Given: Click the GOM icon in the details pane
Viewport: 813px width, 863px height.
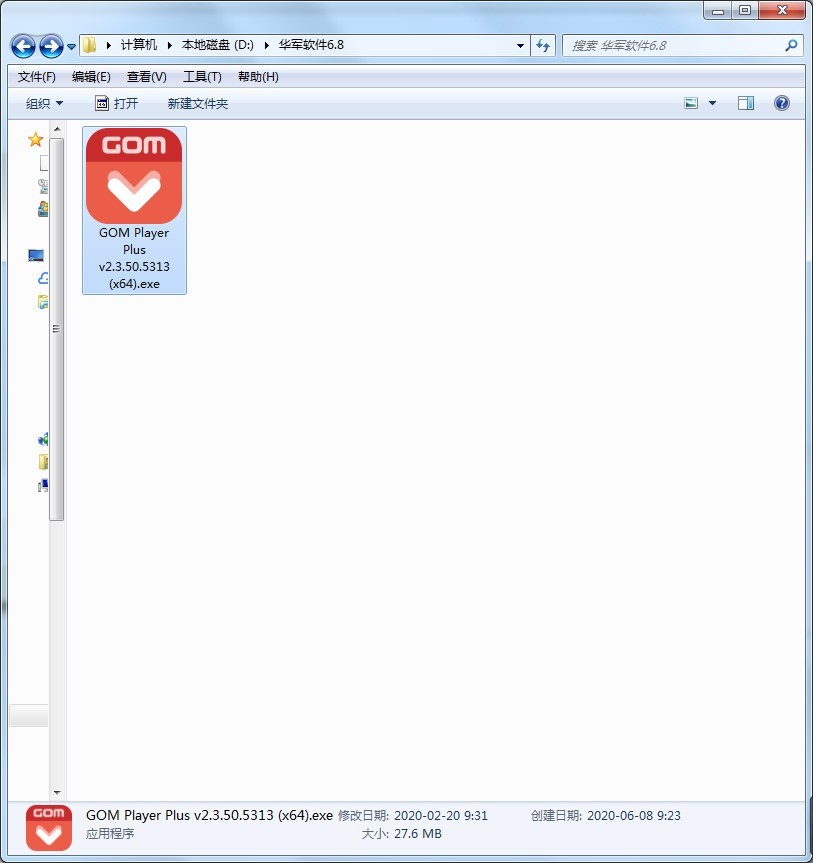Looking at the screenshot, I should pos(48,828).
